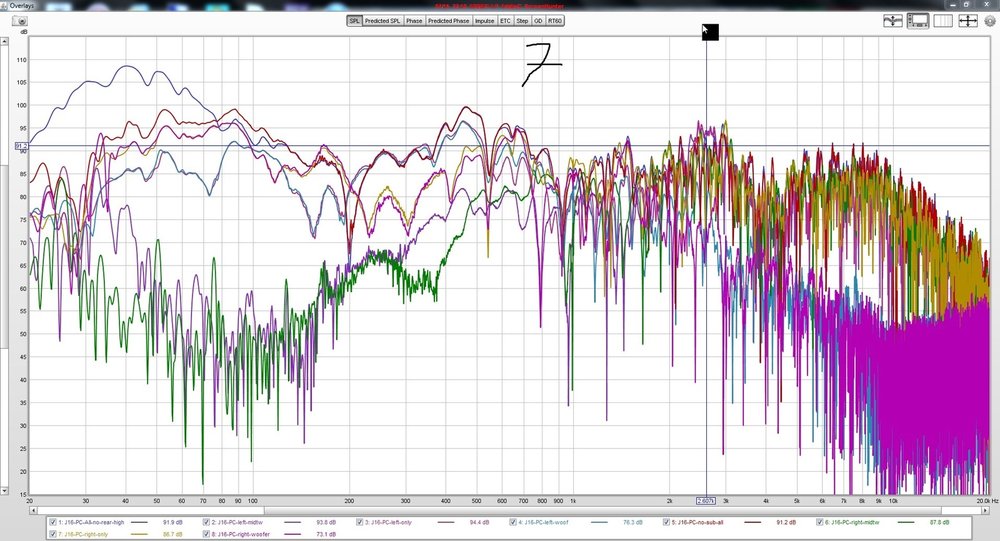Click the vertical scrollbar up arrow
Viewport: 1000px width, 541px height.
click(4, 41)
